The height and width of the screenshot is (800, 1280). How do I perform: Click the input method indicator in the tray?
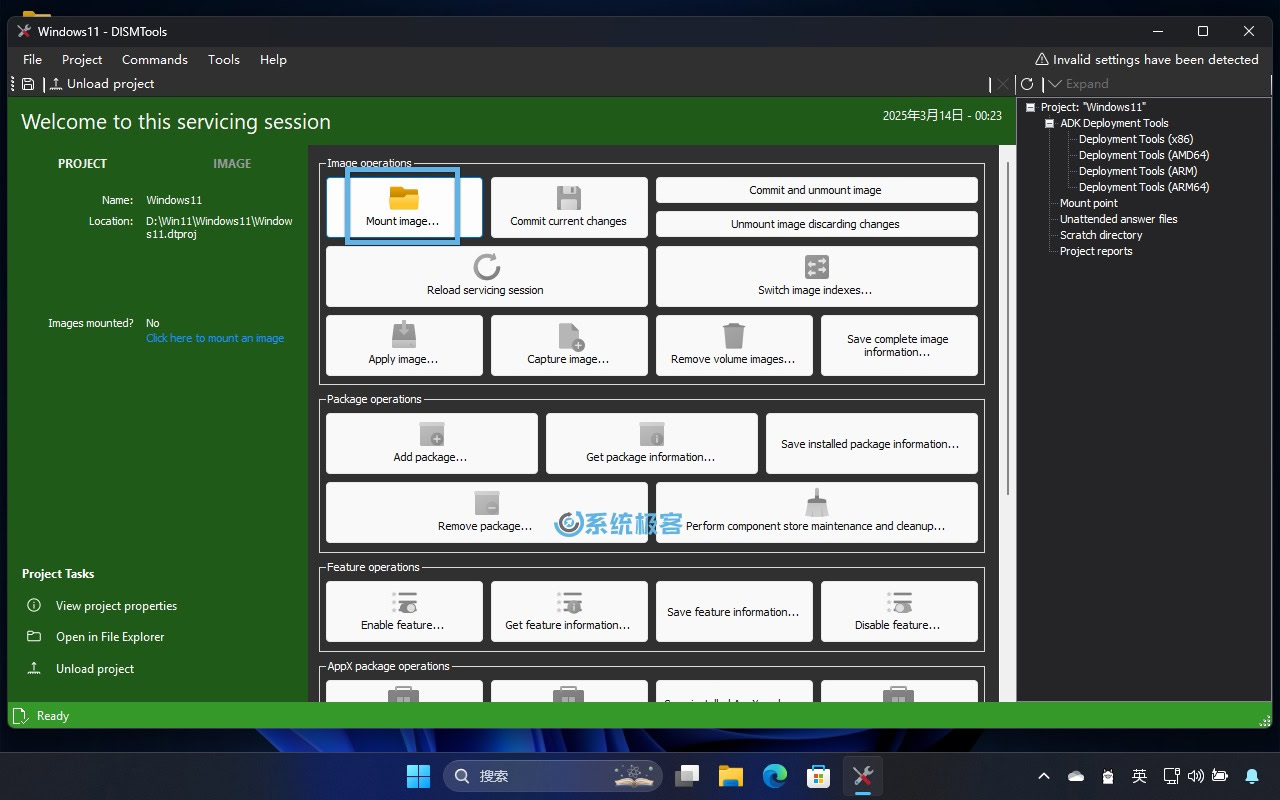[1139, 776]
